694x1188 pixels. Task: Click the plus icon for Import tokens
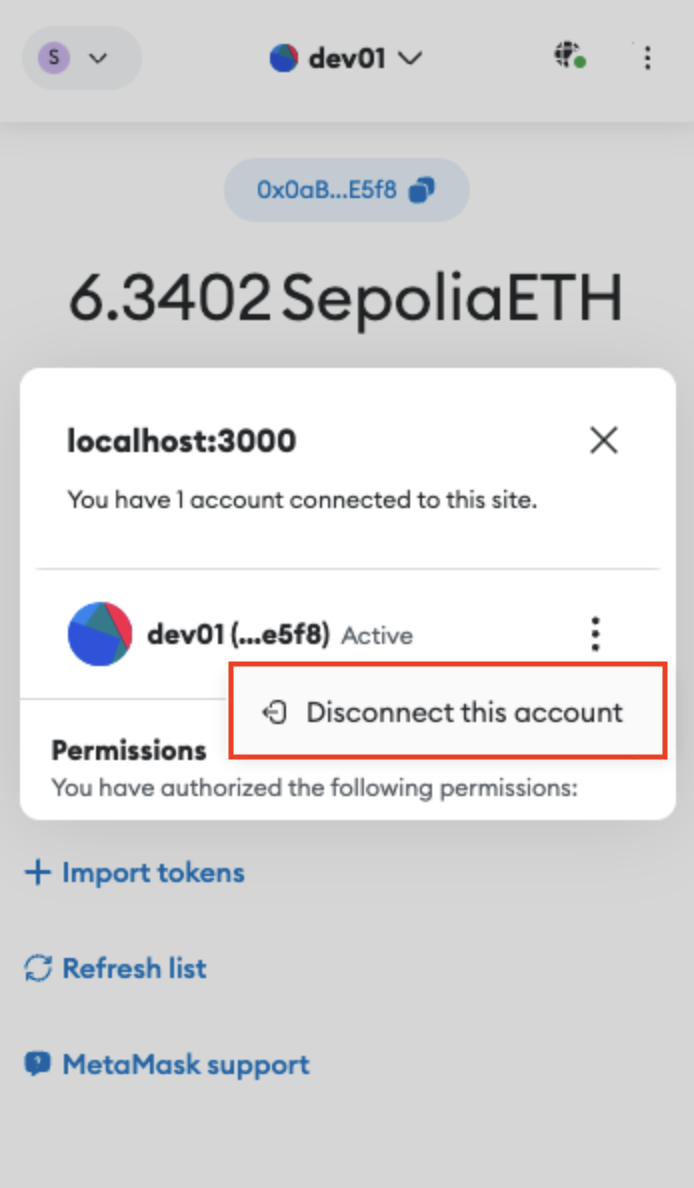[37, 872]
